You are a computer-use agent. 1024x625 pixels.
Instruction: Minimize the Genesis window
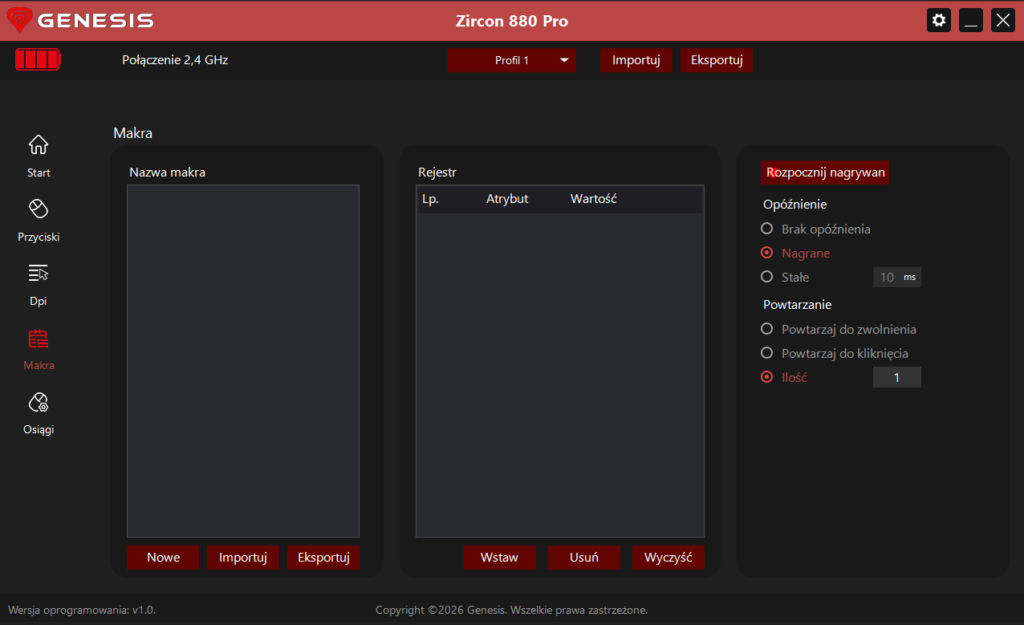point(970,20)
